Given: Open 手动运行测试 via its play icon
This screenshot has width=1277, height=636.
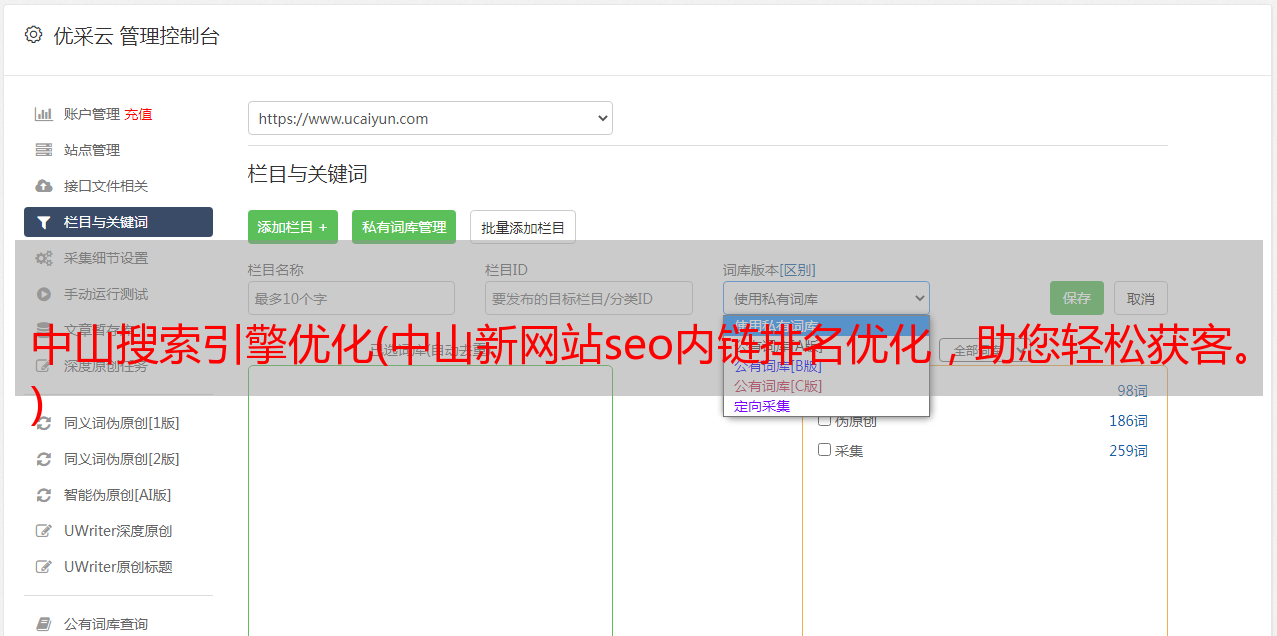Looking at the screenshot, I should [44, 294].
